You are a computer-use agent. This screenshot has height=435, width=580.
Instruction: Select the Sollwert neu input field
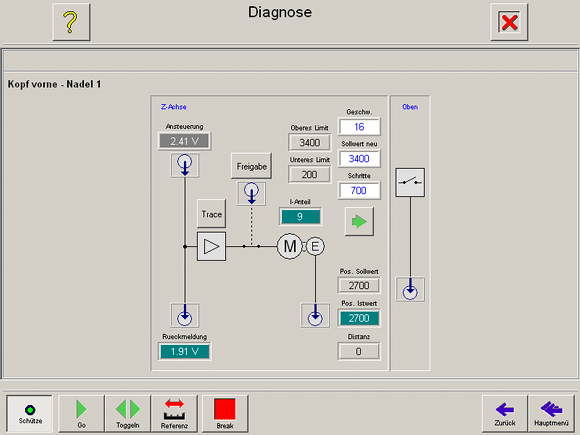point(359,159)
